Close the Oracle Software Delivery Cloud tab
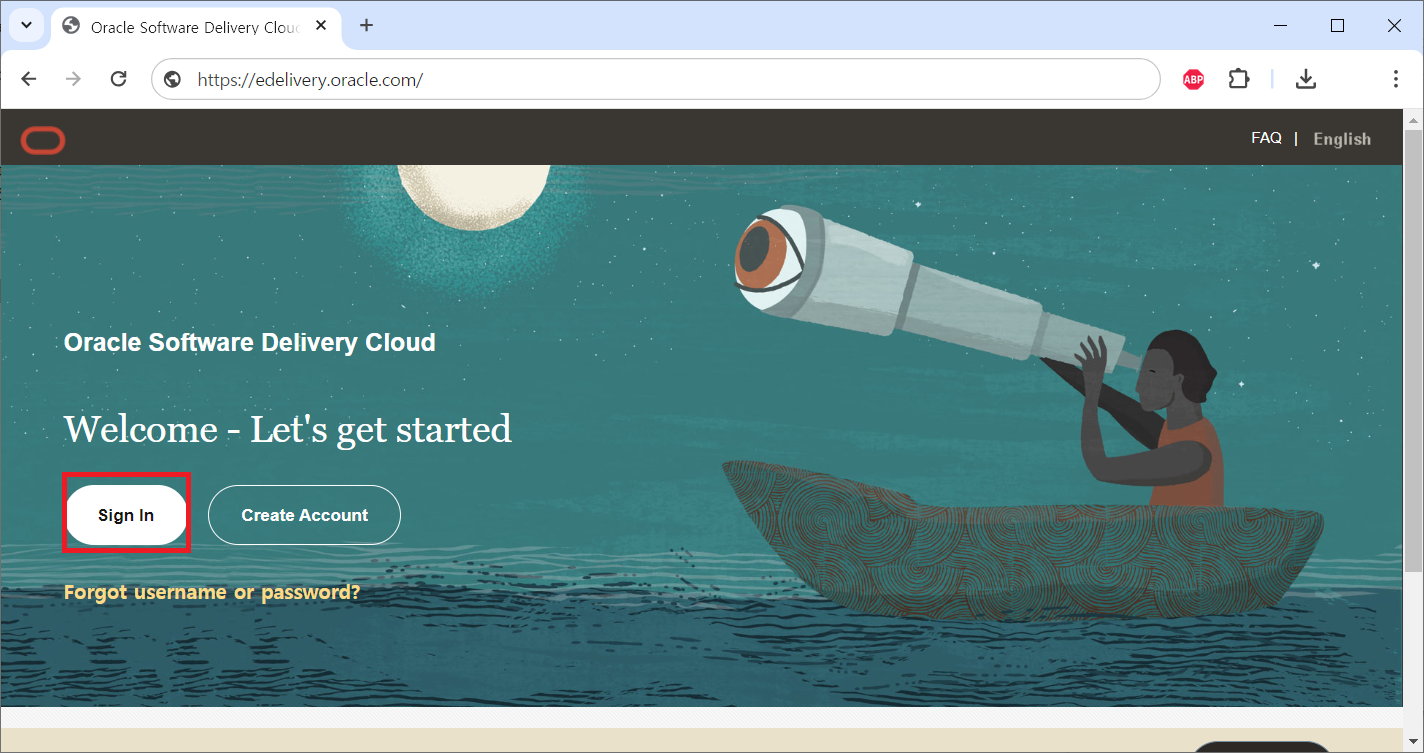This screenshot has height=753, width=1424. coord(321,26)
